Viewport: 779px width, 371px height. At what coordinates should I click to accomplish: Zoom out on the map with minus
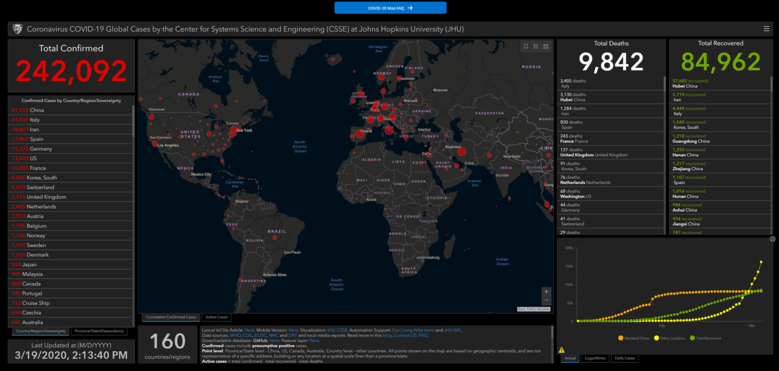[546, 300]
